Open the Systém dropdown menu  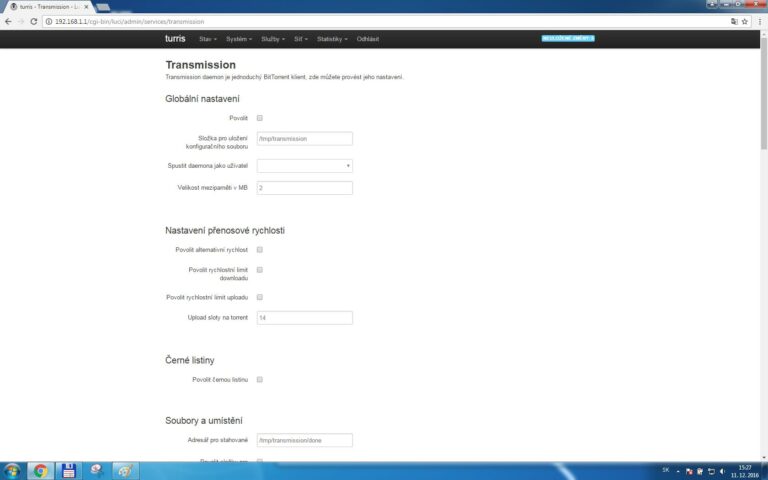click(239, 39)
